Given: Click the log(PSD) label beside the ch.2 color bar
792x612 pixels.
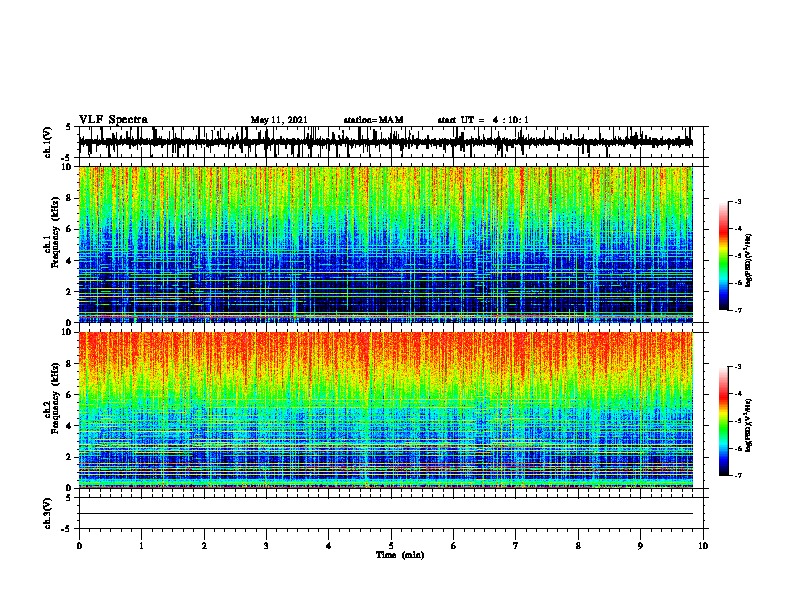Looking at the screenshot, I should (748, 425).
